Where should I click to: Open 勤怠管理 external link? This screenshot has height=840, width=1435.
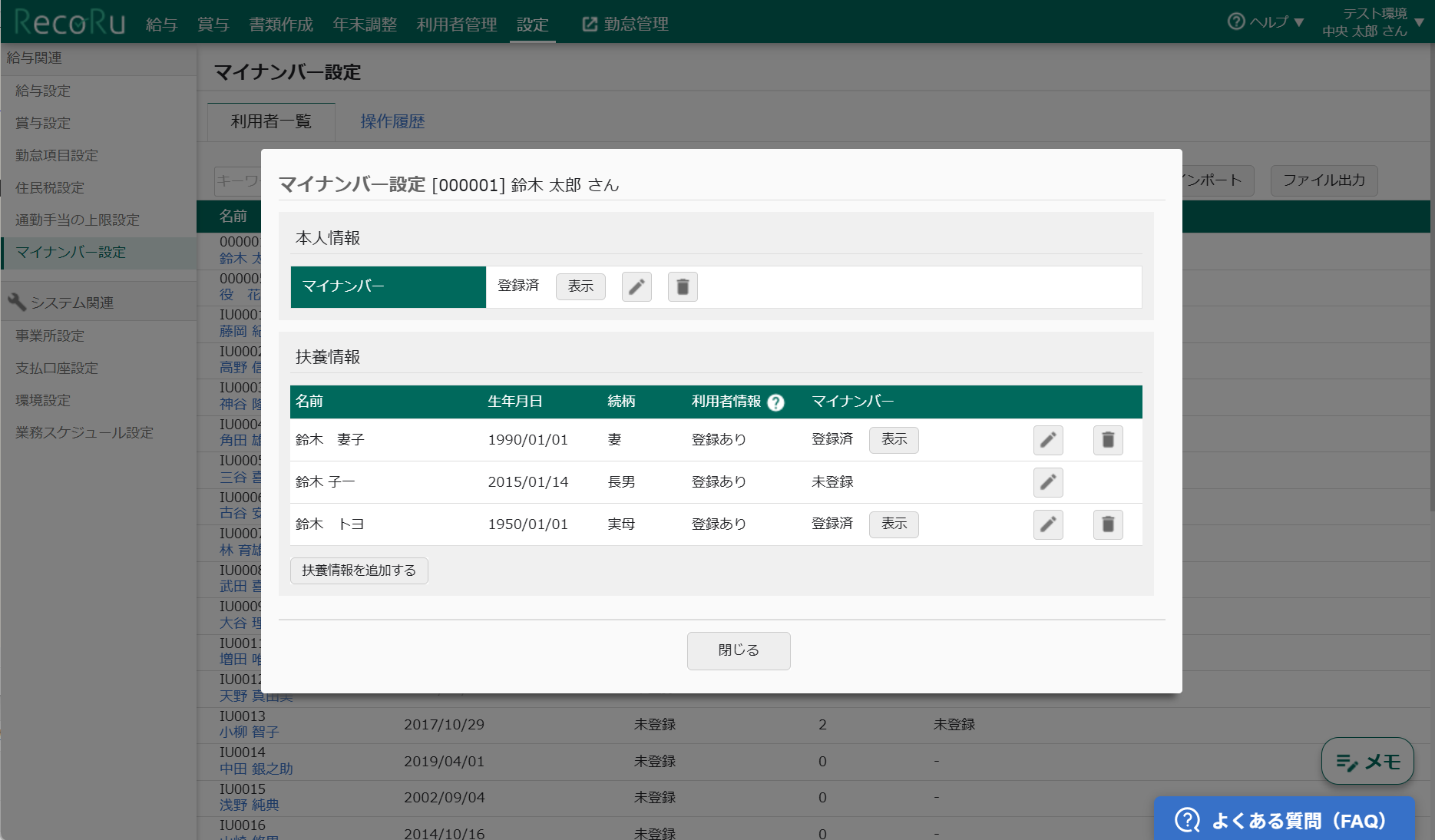626,25
